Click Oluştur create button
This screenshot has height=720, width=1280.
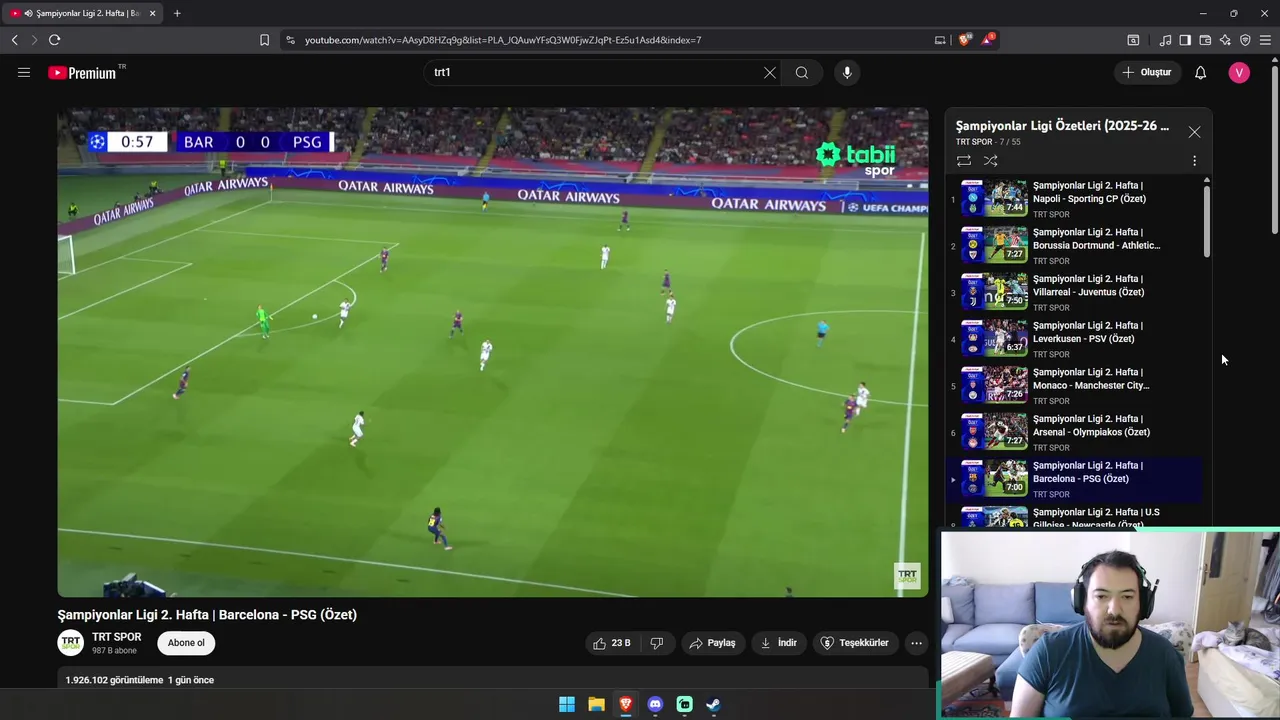click(1146, 72)
